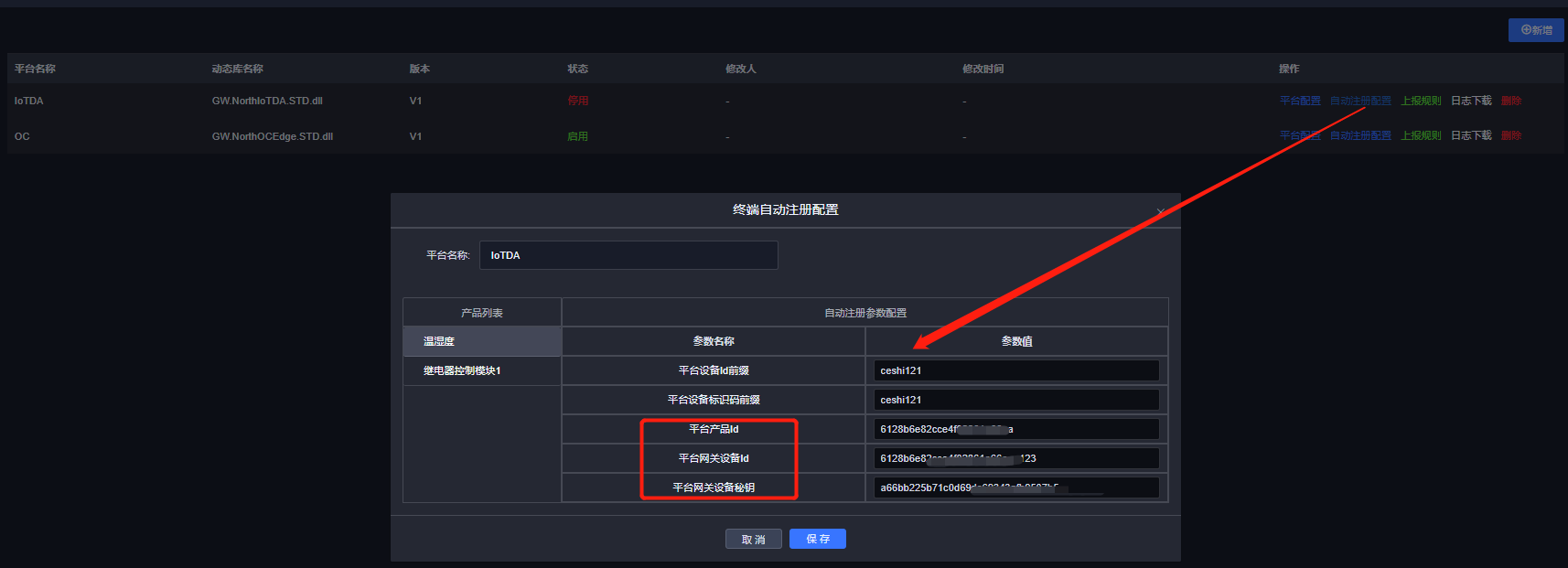Viewport: 1568px width, 568px height.
Task: Click the 停用 status in IoTDA row
Action: coord(577,101)
